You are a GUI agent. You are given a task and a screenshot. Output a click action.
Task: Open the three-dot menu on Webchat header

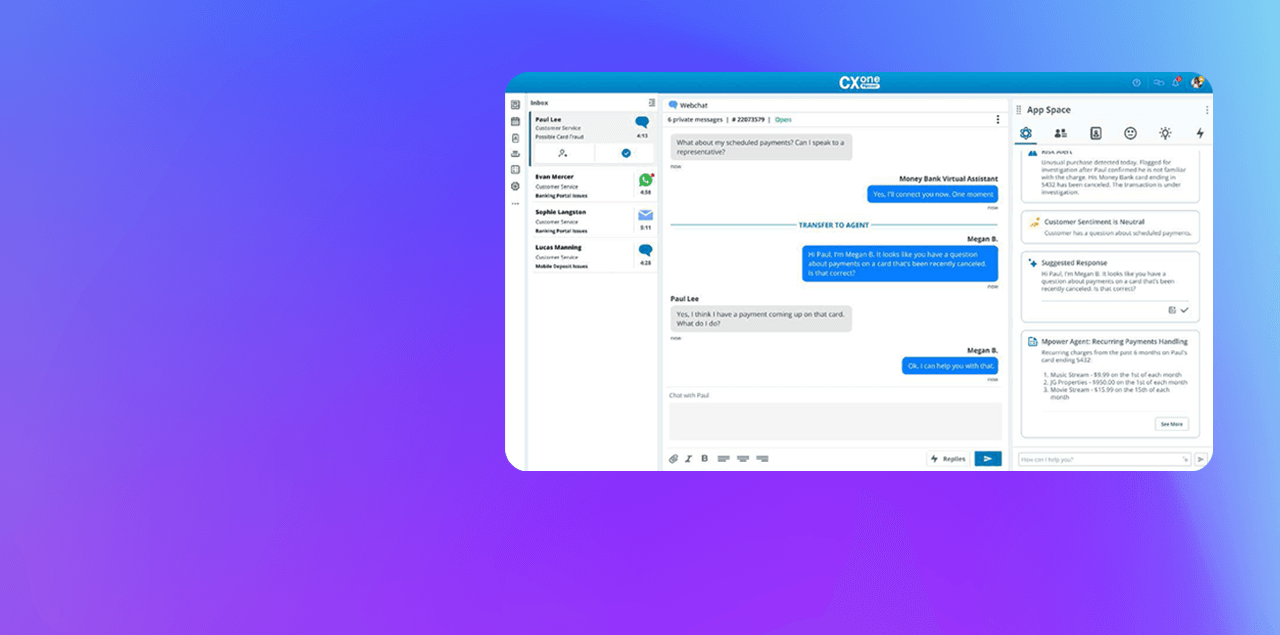[997, 119]
